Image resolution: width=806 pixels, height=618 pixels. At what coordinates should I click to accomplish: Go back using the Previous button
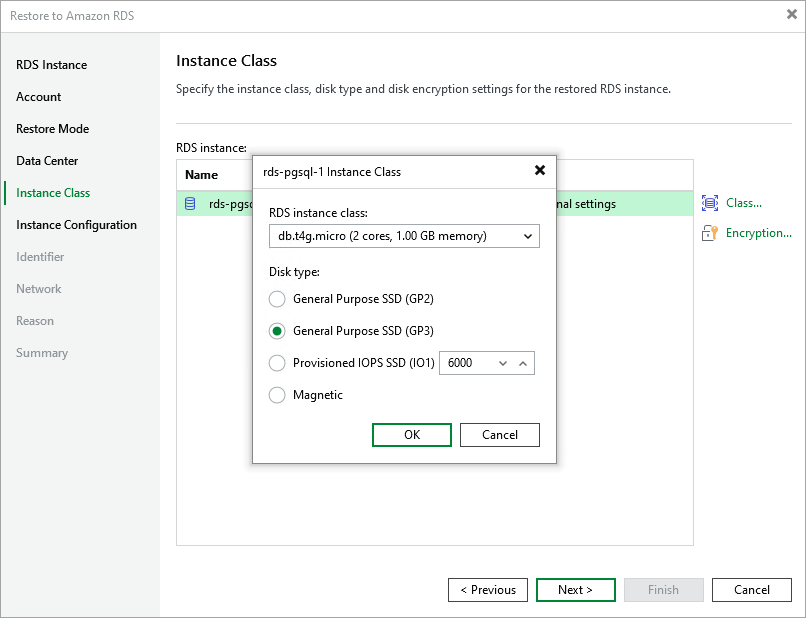tap(487, 590)
